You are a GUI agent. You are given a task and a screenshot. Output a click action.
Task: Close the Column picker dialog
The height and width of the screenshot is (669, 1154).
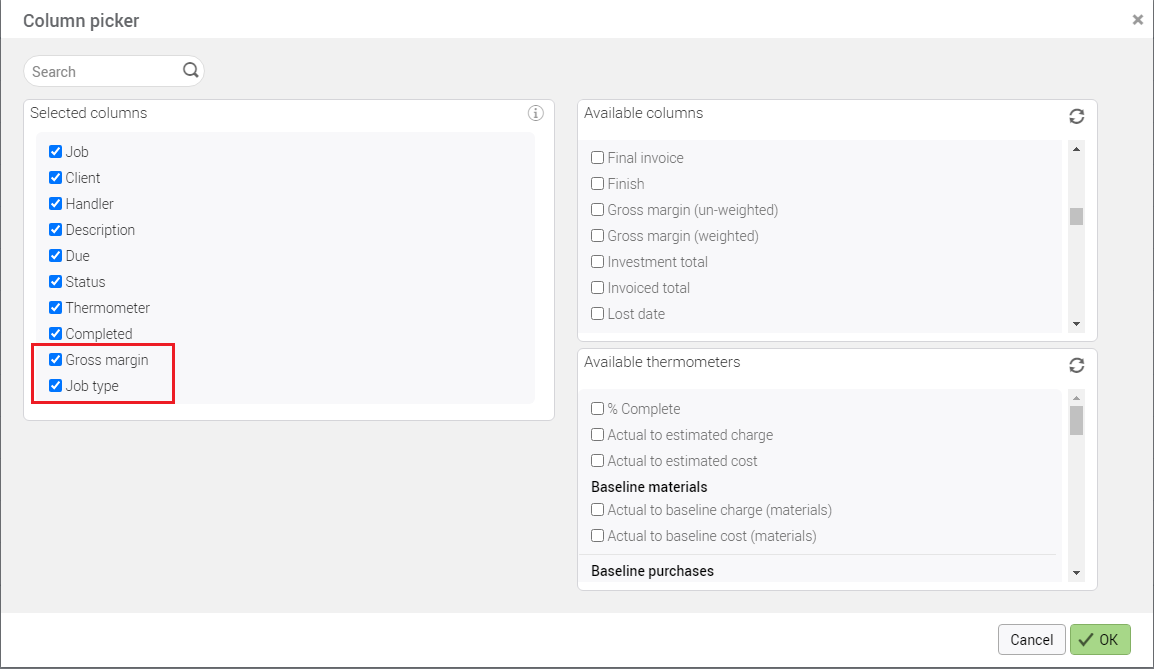pyautogui.click(x=1137, y=20)
